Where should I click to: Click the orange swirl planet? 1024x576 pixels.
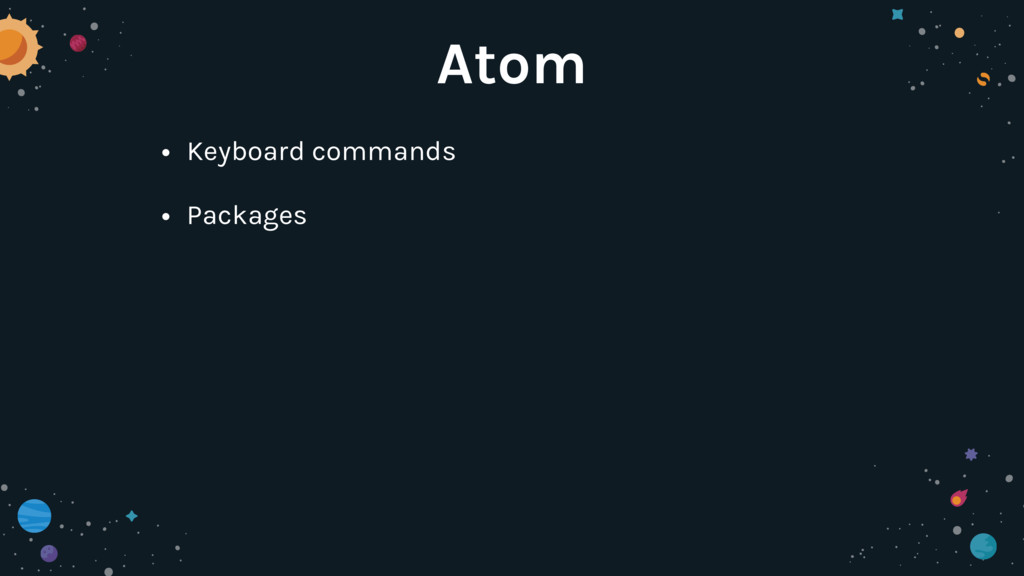tap(983, 80)
